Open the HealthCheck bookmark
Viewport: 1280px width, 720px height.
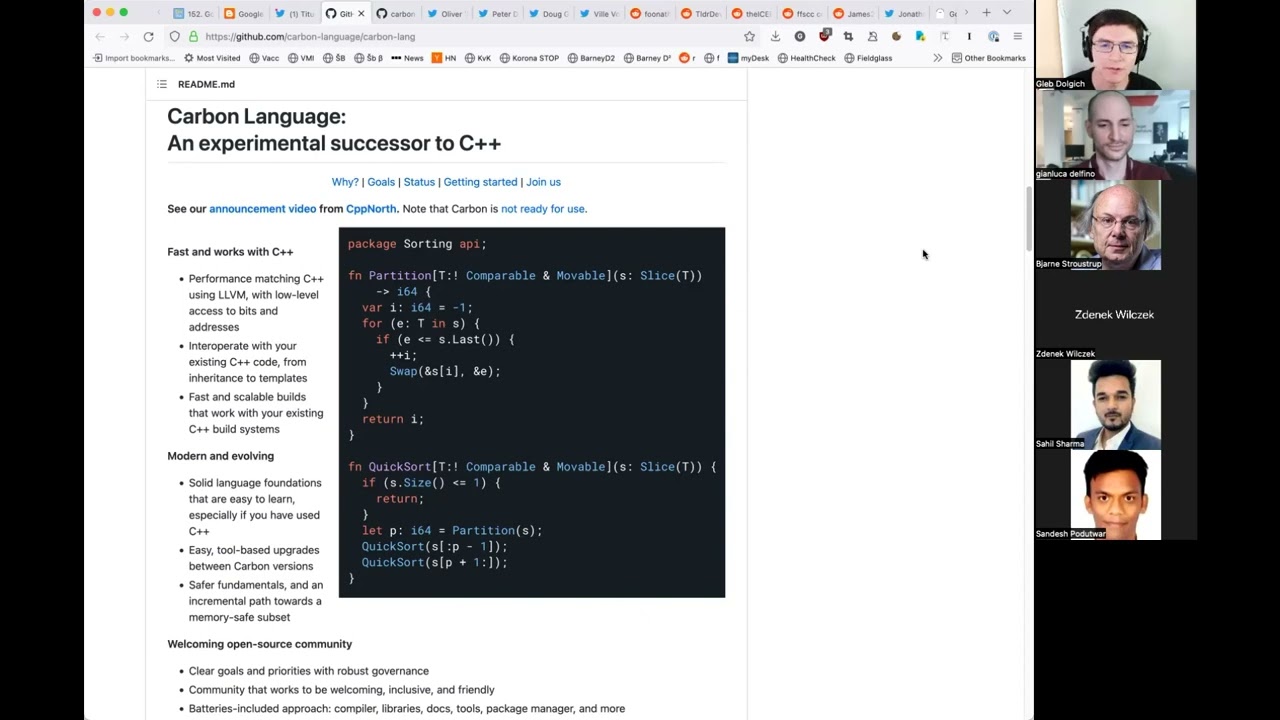[806, 58]
